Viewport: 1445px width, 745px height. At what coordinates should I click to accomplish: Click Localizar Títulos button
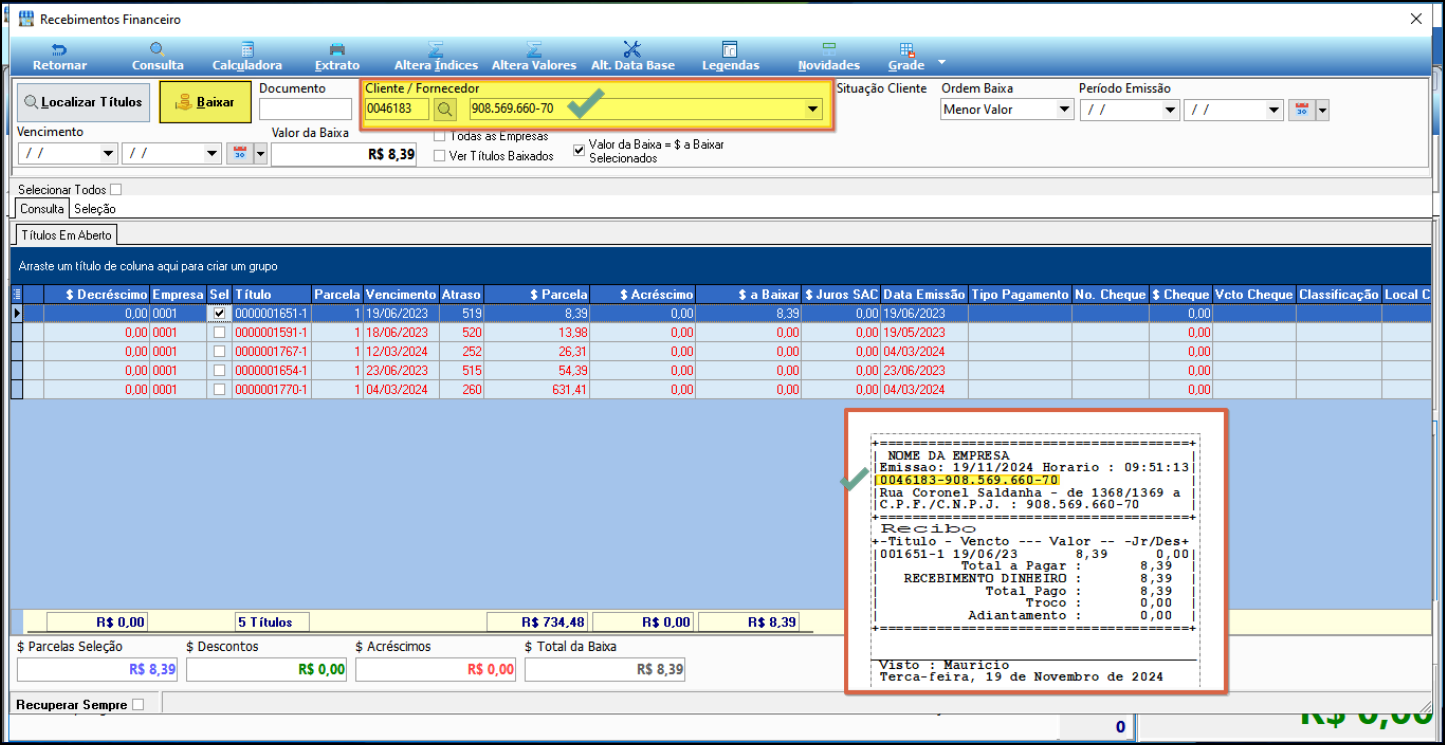83,102
